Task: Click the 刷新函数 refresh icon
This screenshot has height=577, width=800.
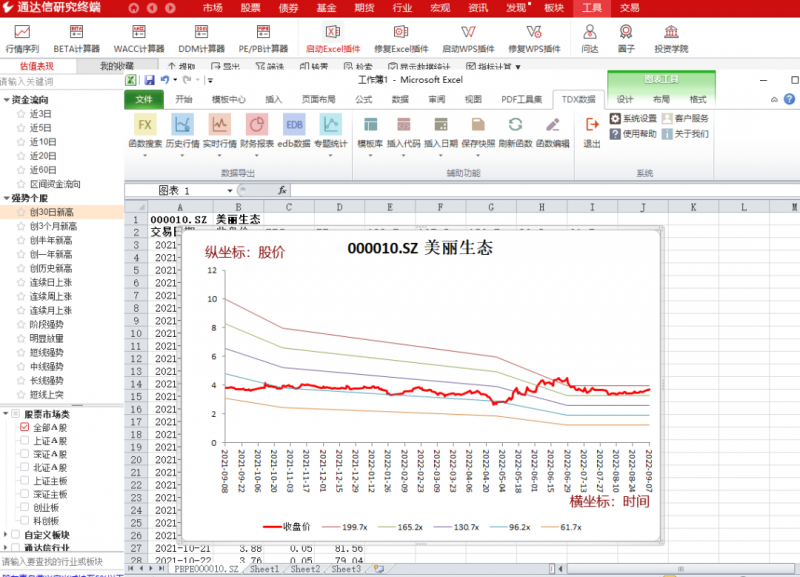Action: tap(515, 124)
